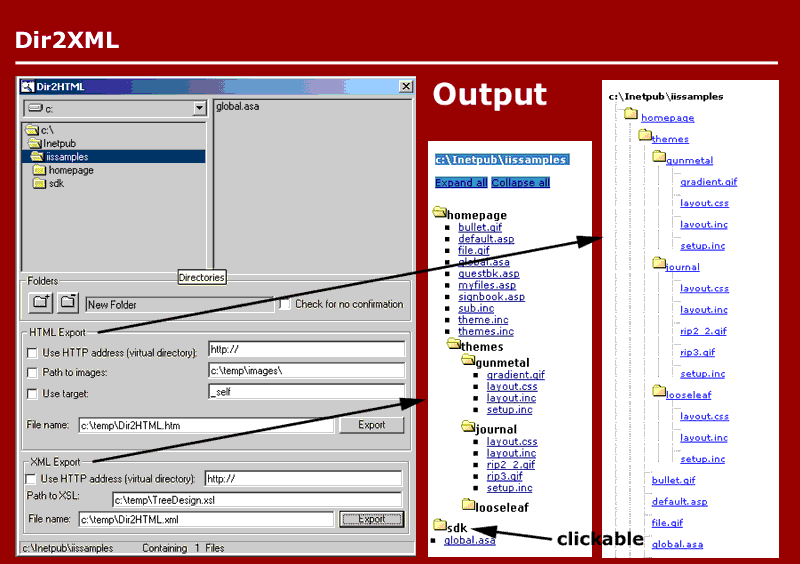Select the highlighted iissamples folder
Viewport: 800px width, 564px height.
point(66,157)
